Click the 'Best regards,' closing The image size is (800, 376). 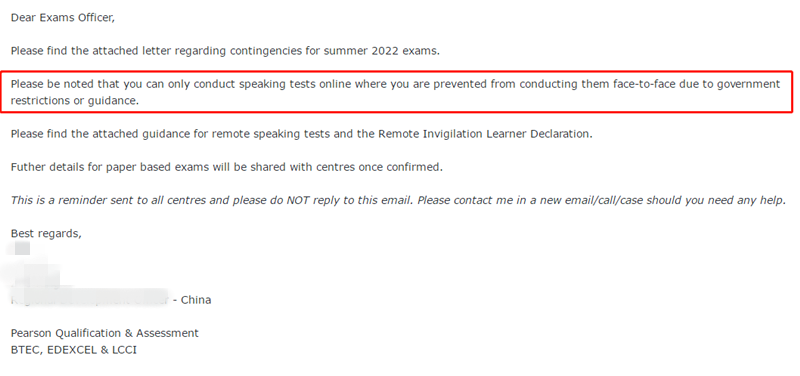pos(46,234)
